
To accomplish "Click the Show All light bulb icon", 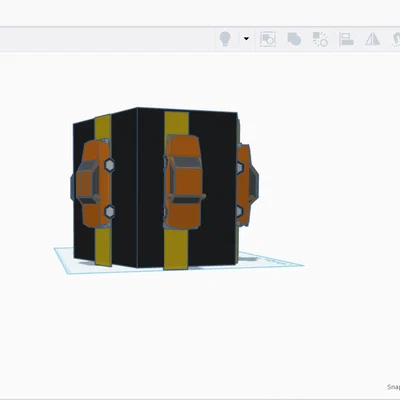I will (x=225, y=39).
